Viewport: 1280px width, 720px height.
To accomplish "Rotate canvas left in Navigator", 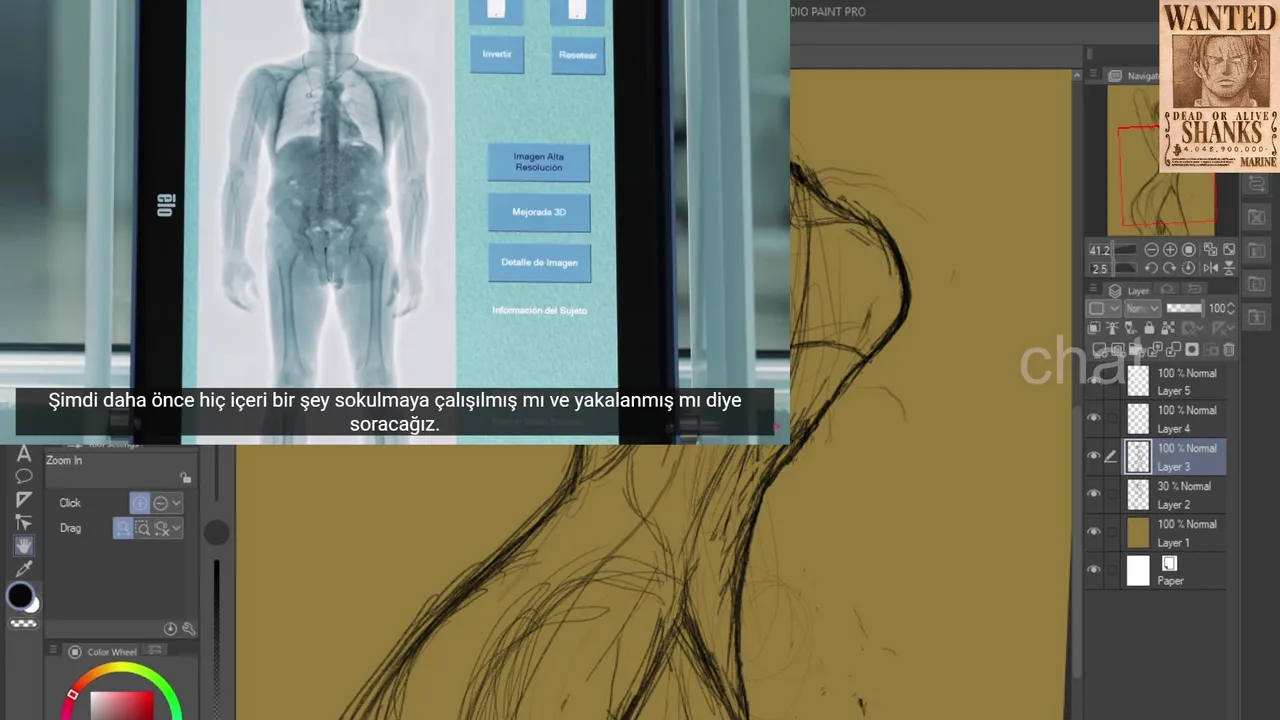I will point(1152,268).
